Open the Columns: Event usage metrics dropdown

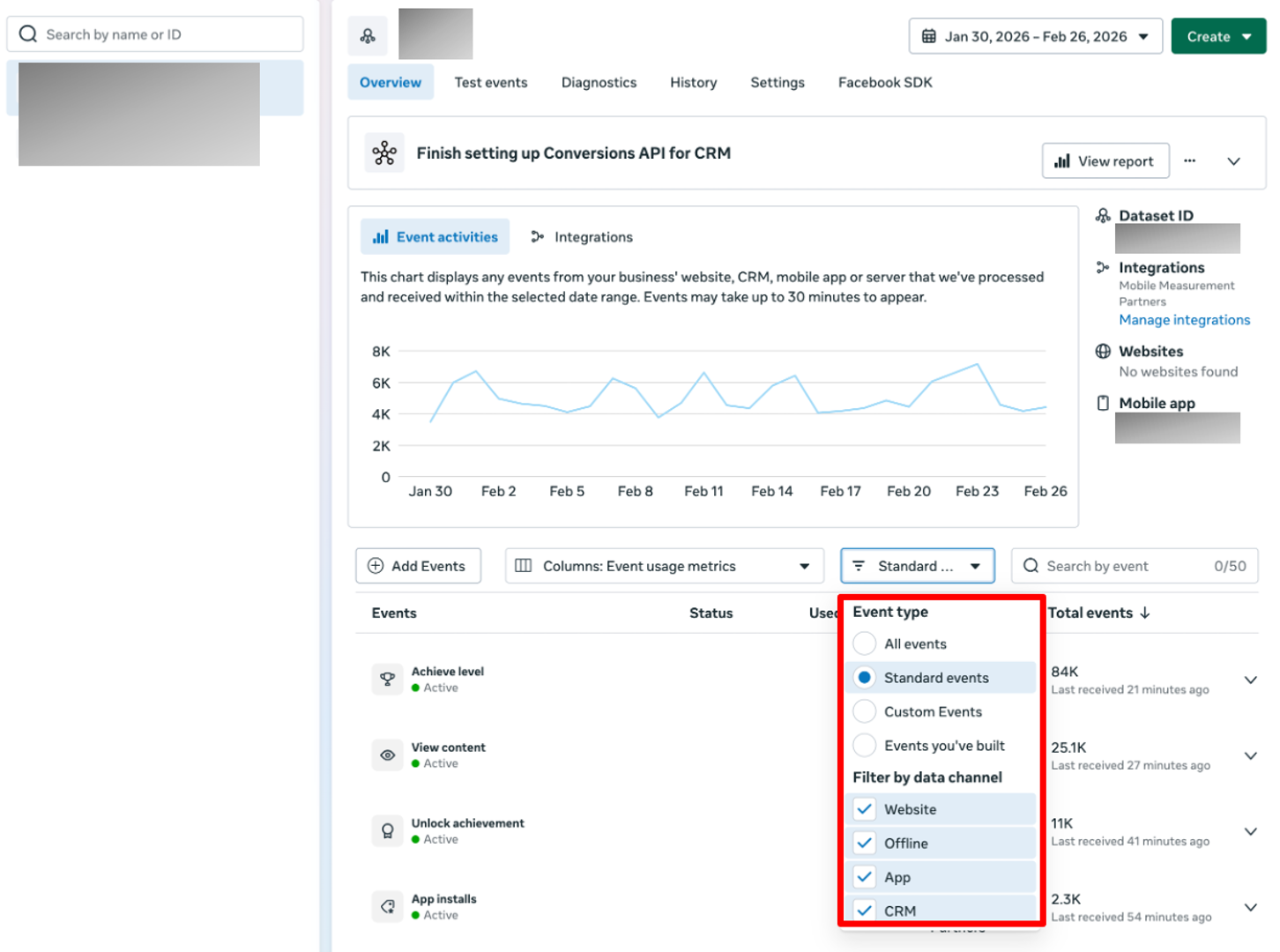[x=665, y=566]
